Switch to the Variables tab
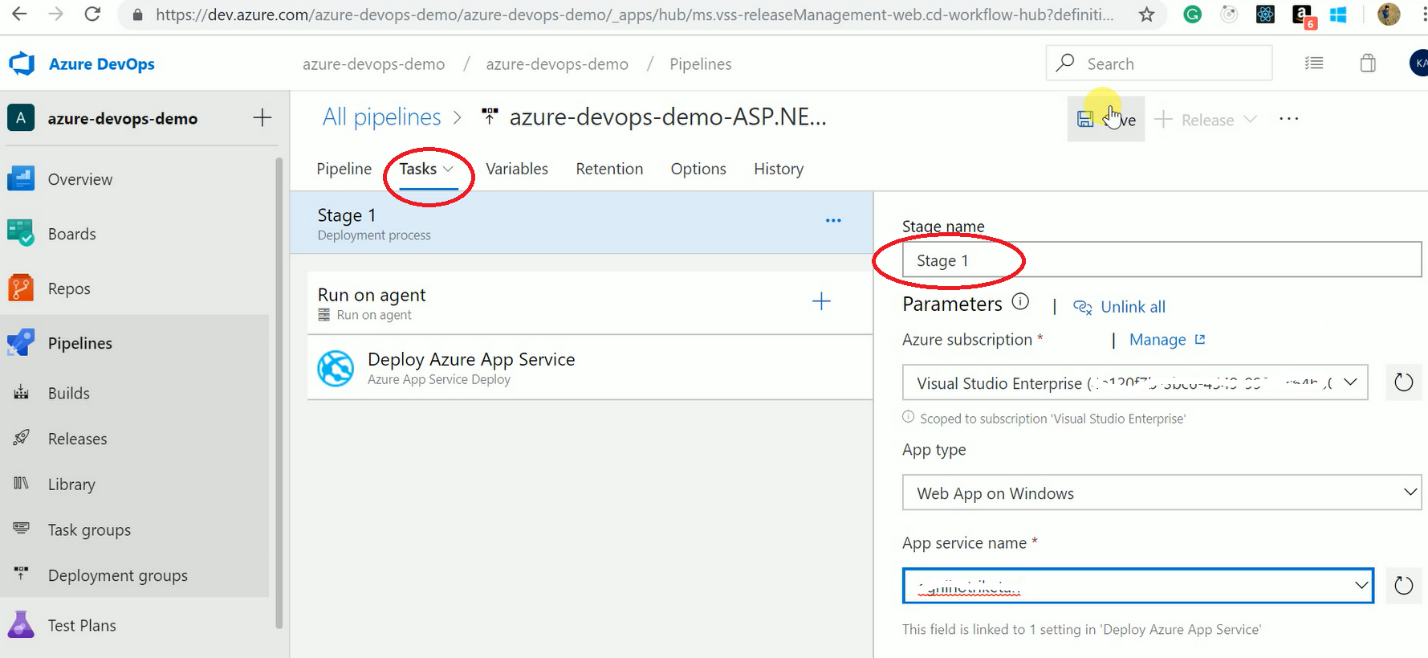This screenshot has height=658, width=1428. tap(516, 169)
